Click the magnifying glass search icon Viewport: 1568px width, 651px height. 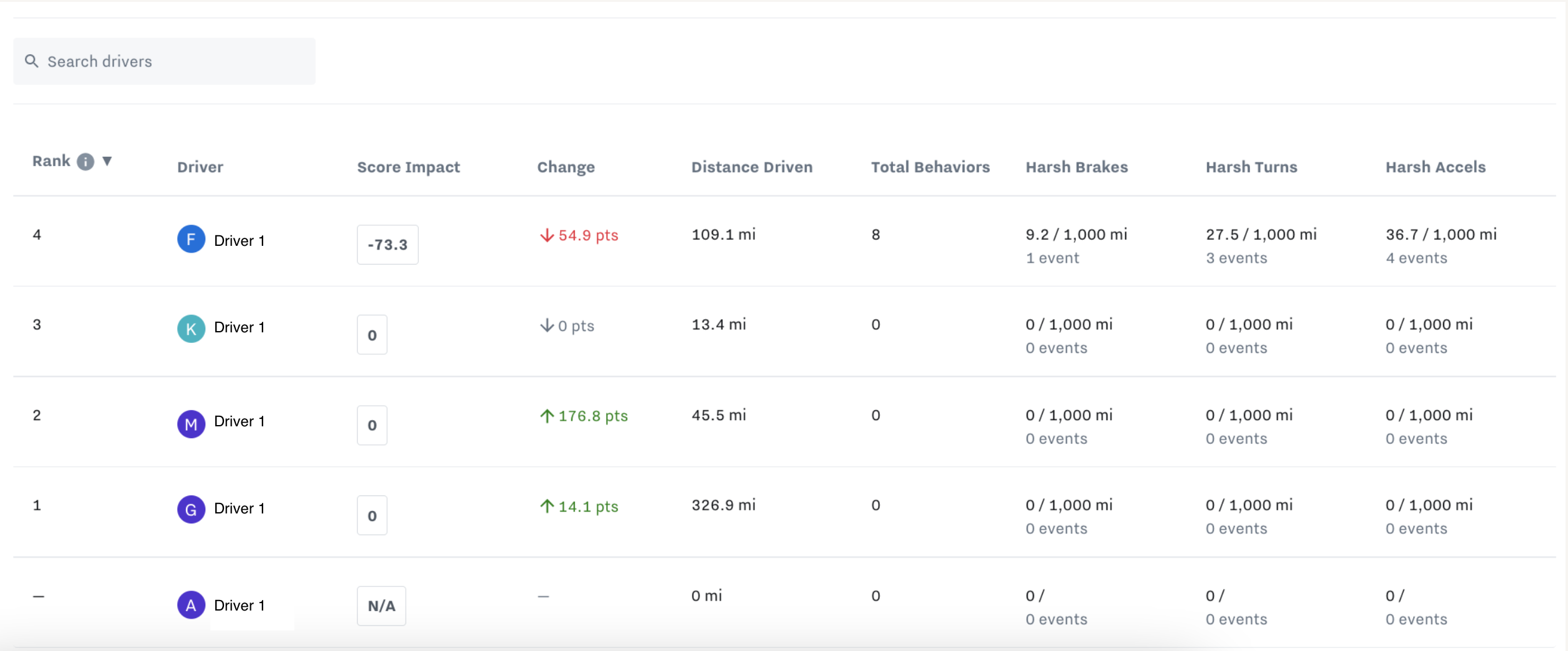pyautogui.click(x=31, y=61)
